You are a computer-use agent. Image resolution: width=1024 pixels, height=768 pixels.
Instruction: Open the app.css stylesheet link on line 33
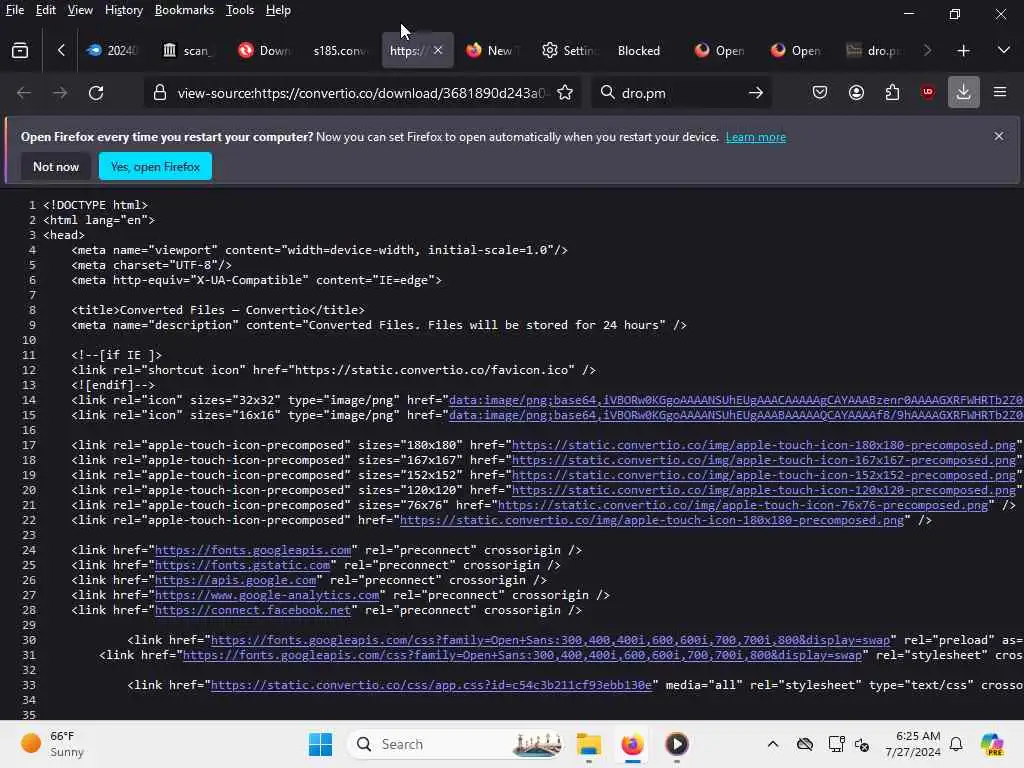click(431, 685)
